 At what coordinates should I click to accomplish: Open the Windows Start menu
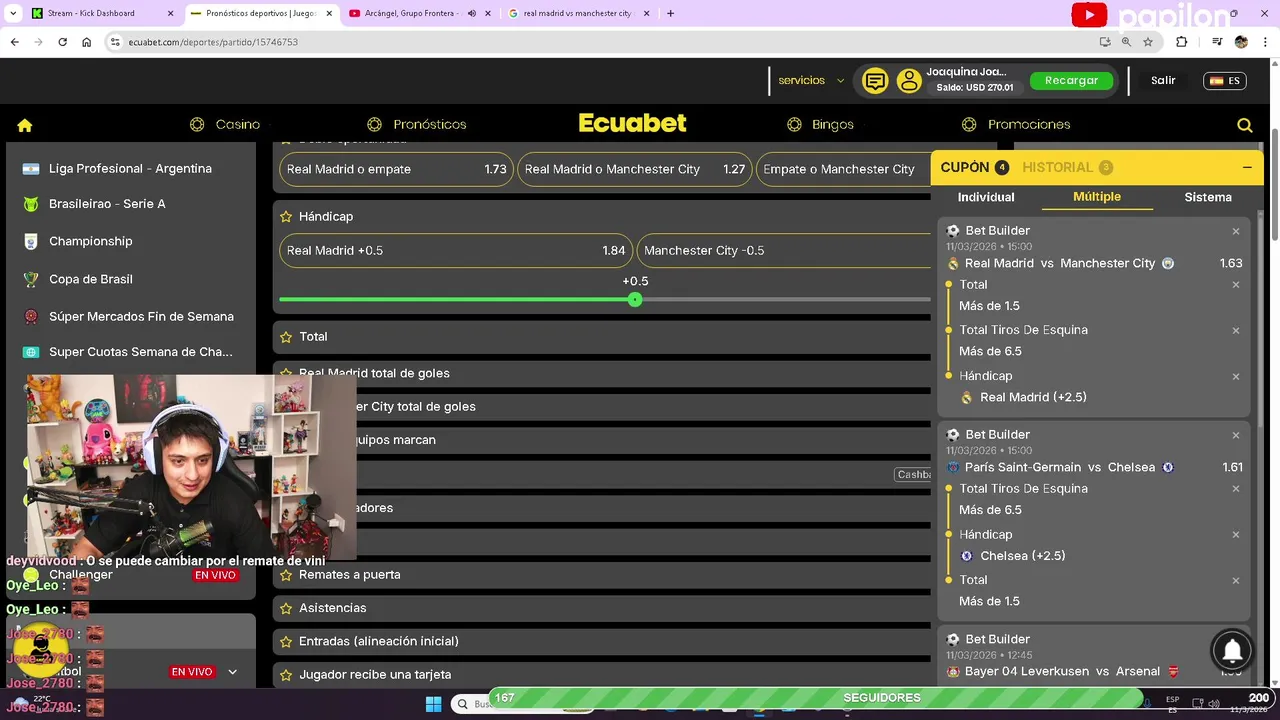pyautogui.click(x=433, y=704)
